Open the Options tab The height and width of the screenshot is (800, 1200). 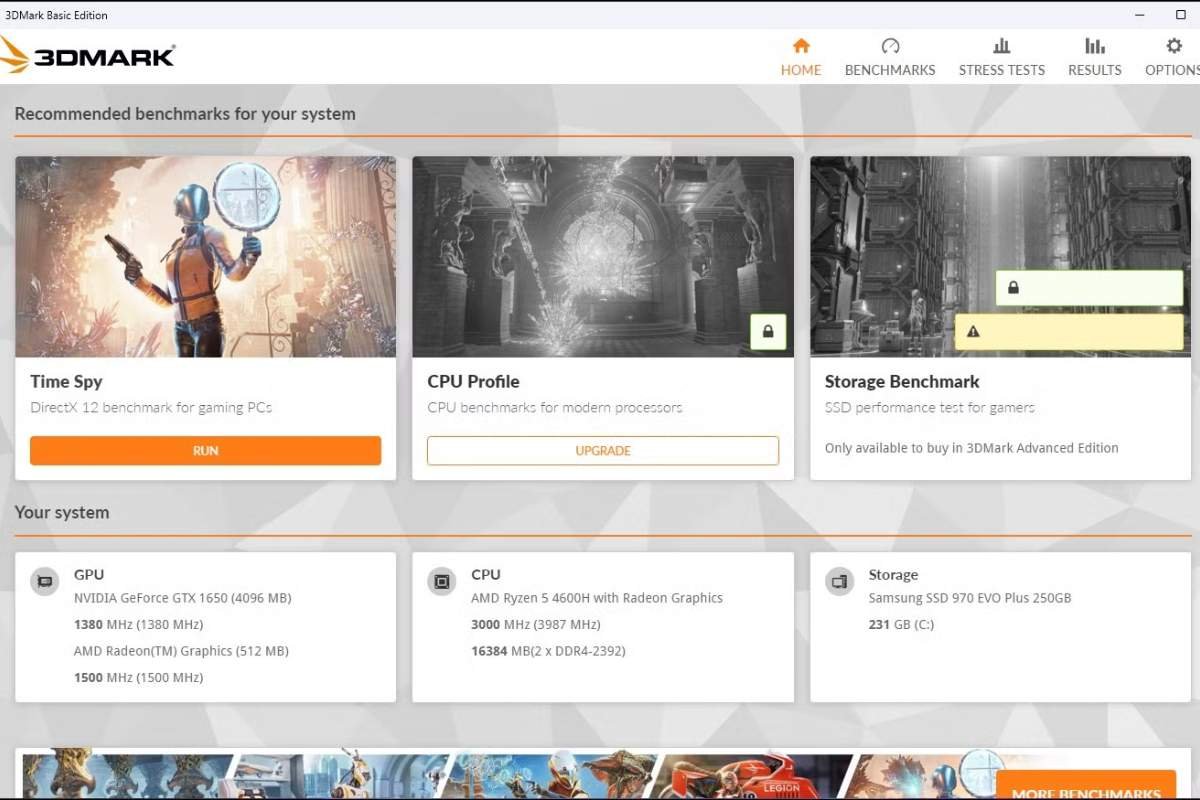(1172, 58)
